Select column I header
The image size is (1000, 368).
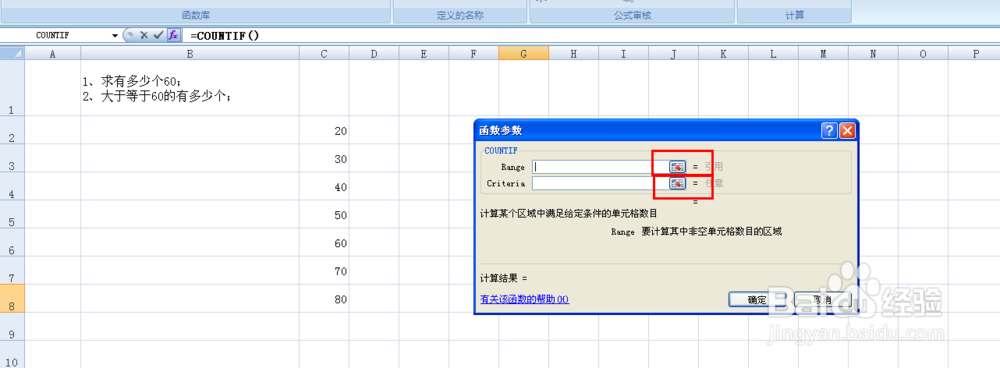click(x=623, y=54)
